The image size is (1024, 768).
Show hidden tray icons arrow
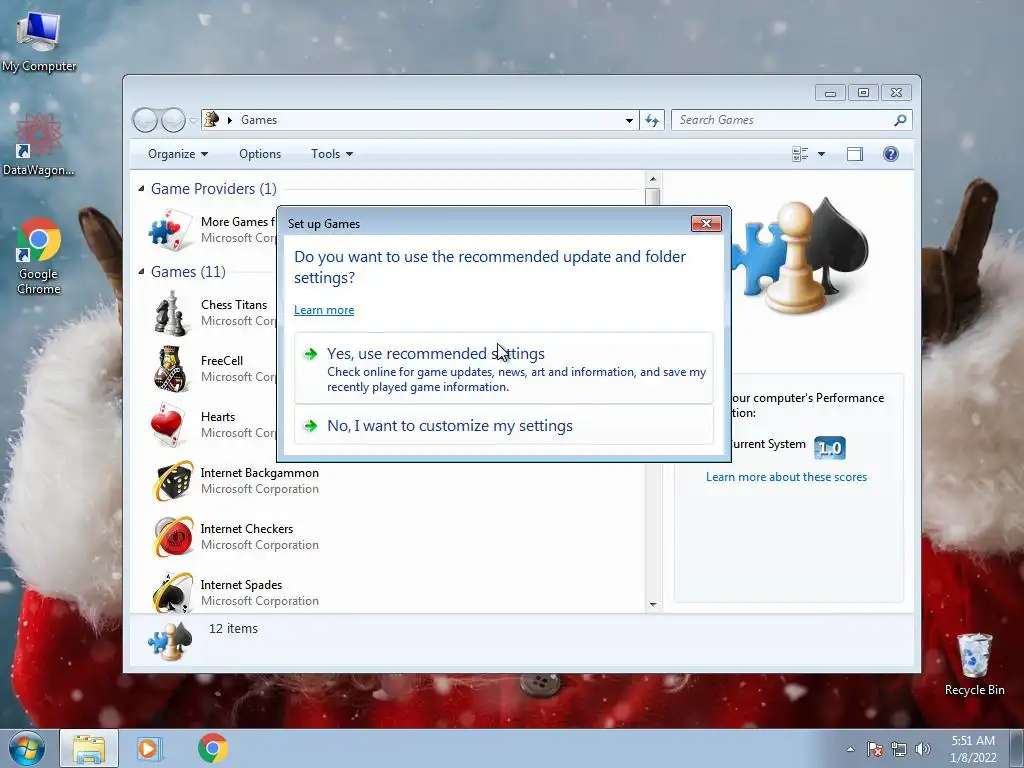point(850,749)
